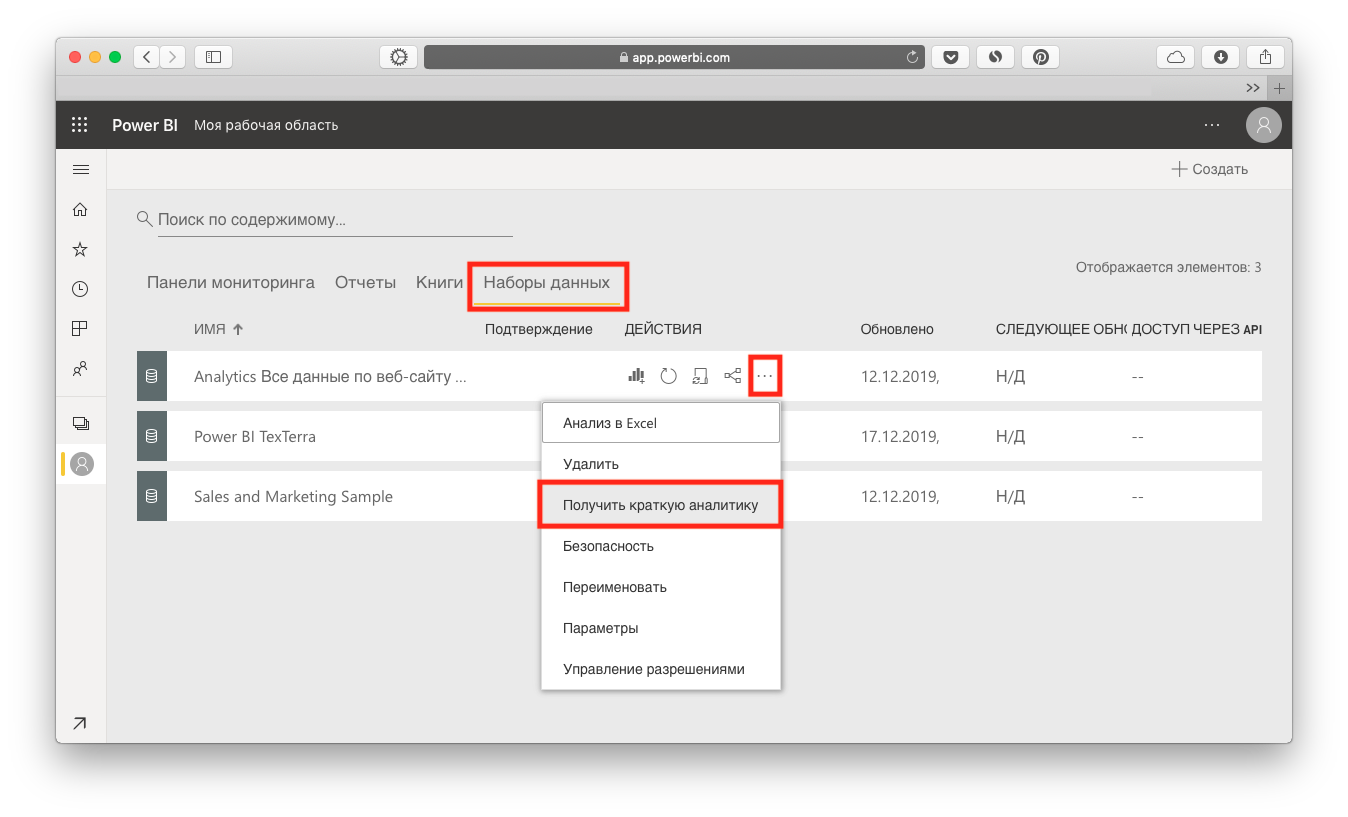Viewport: 1348px width, 817px height.
Task: Click the dataset icon of Sales and Marketing Sample
Action: click(152, 496)
